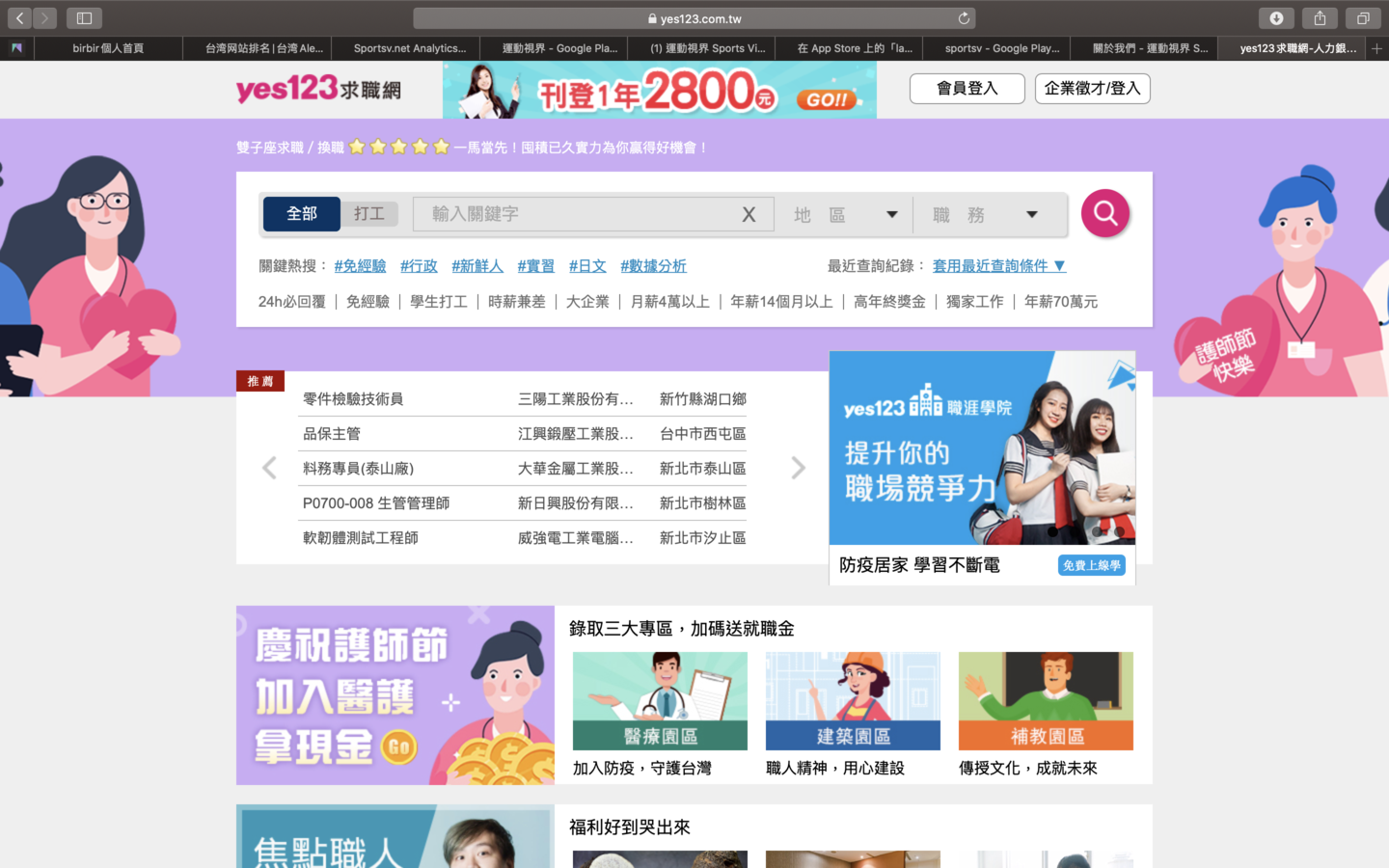
Task: Show next recommended jobs arrow
Action: click(x=798, y=468)
